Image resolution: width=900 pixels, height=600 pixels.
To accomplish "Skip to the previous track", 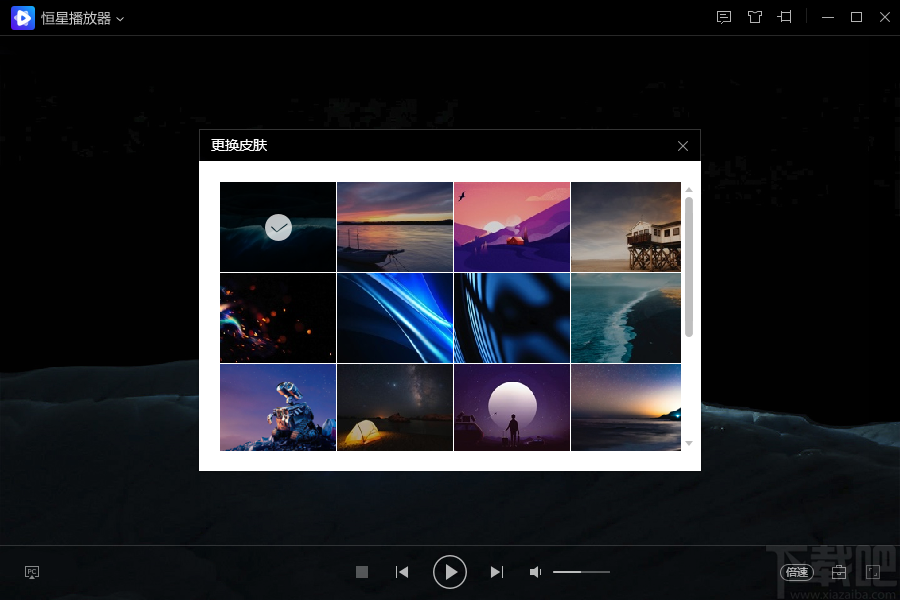I will [x=402, y=572].
